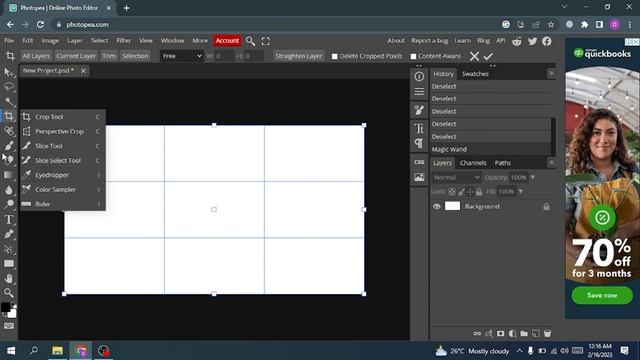The image size is (640, 360).
Task: Open Reddit icon link
Action: (x=517, y=41)
